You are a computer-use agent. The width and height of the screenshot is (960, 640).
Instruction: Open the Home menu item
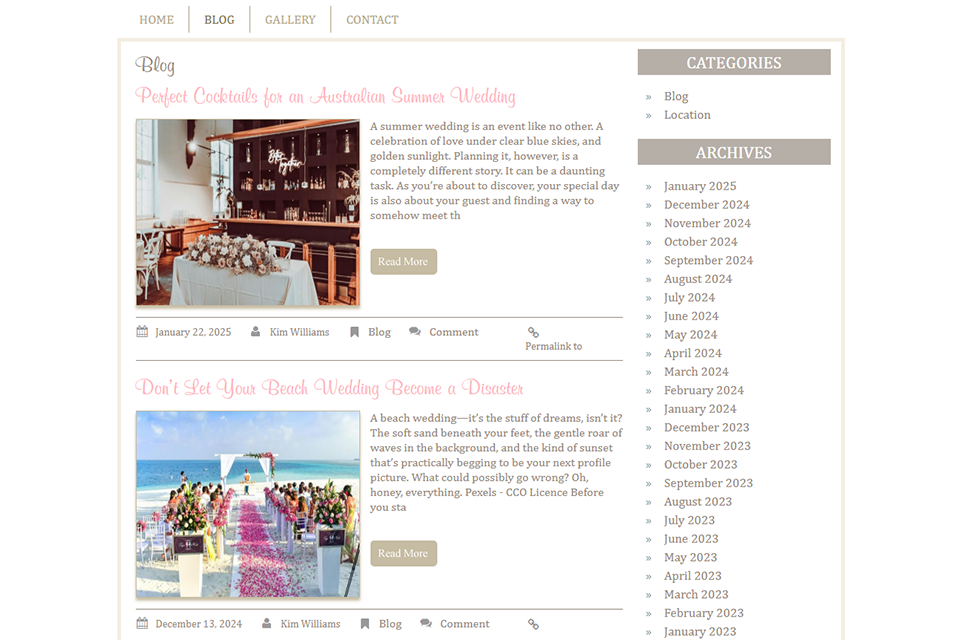point(156,20)
